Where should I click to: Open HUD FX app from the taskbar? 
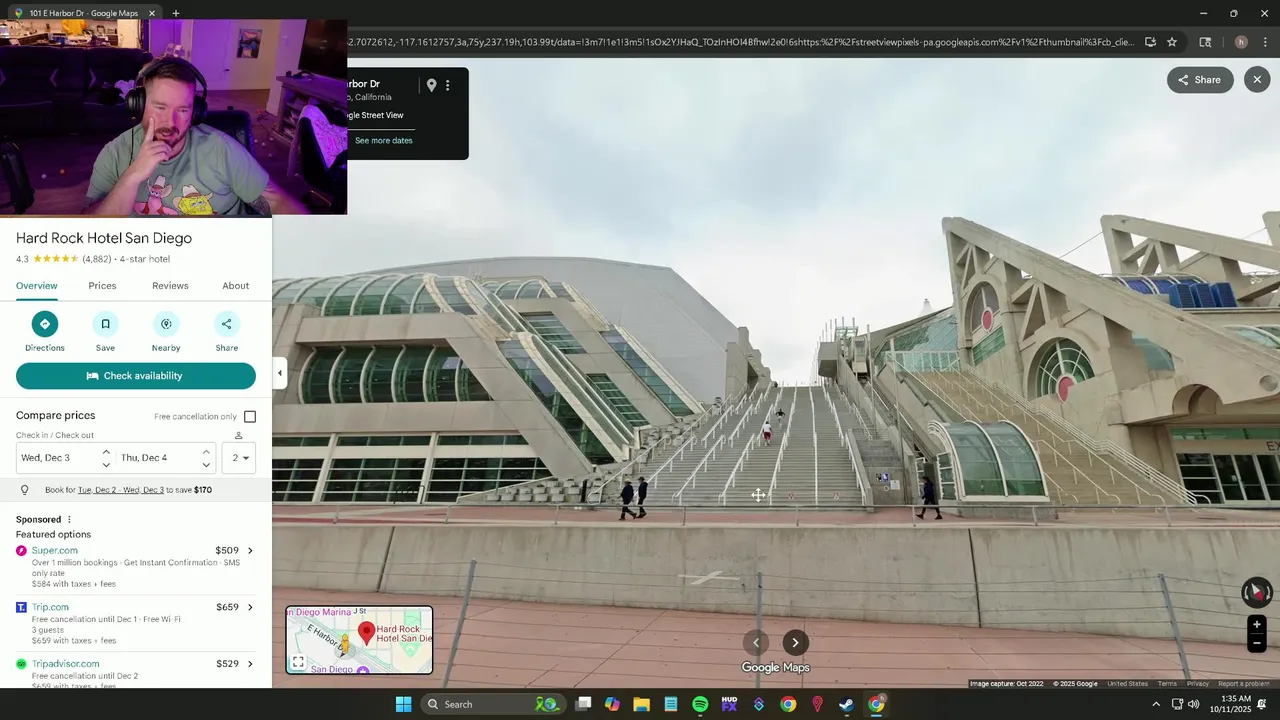[x=729, y=704]
